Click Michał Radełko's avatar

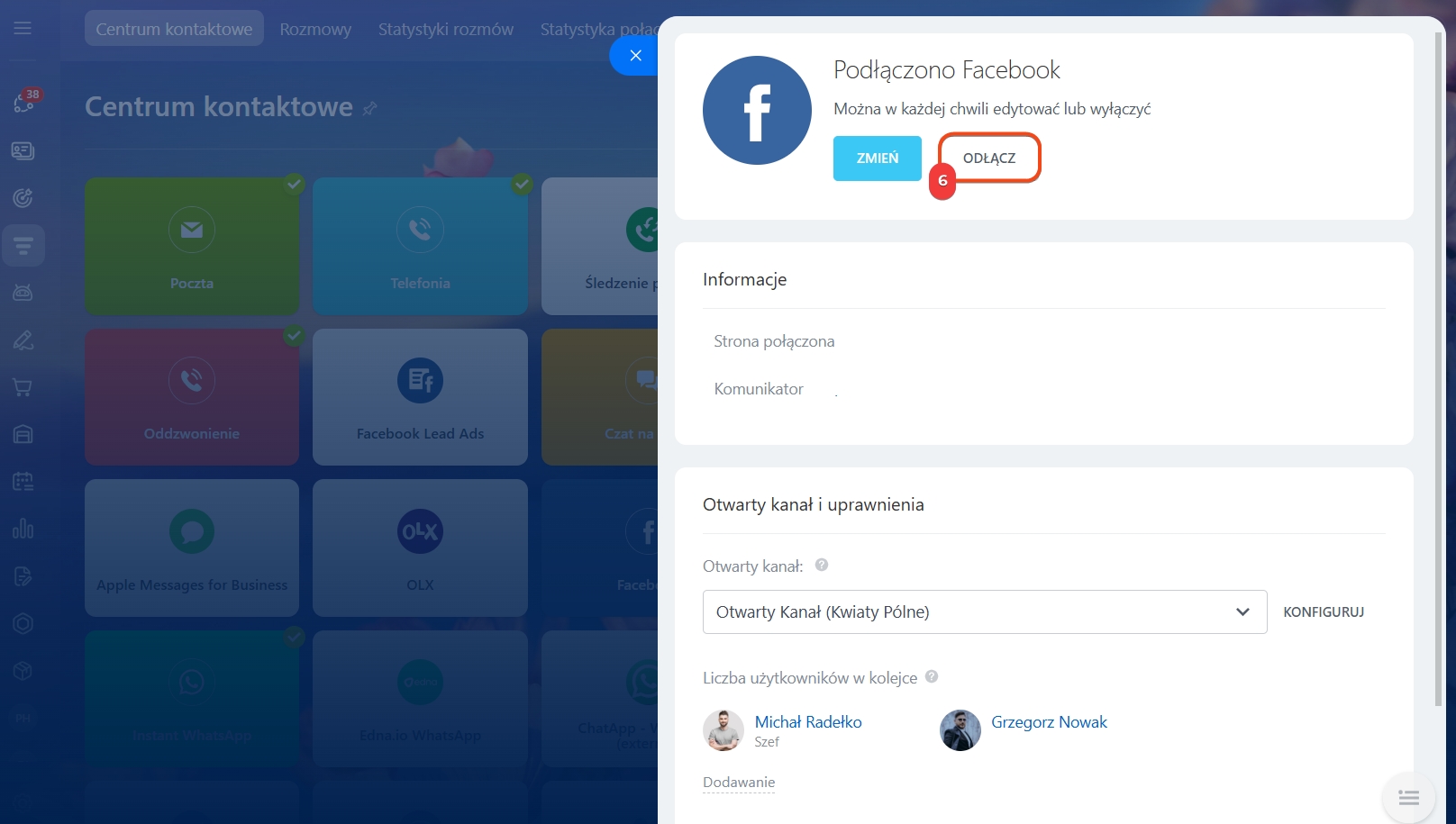click(723, 730)
